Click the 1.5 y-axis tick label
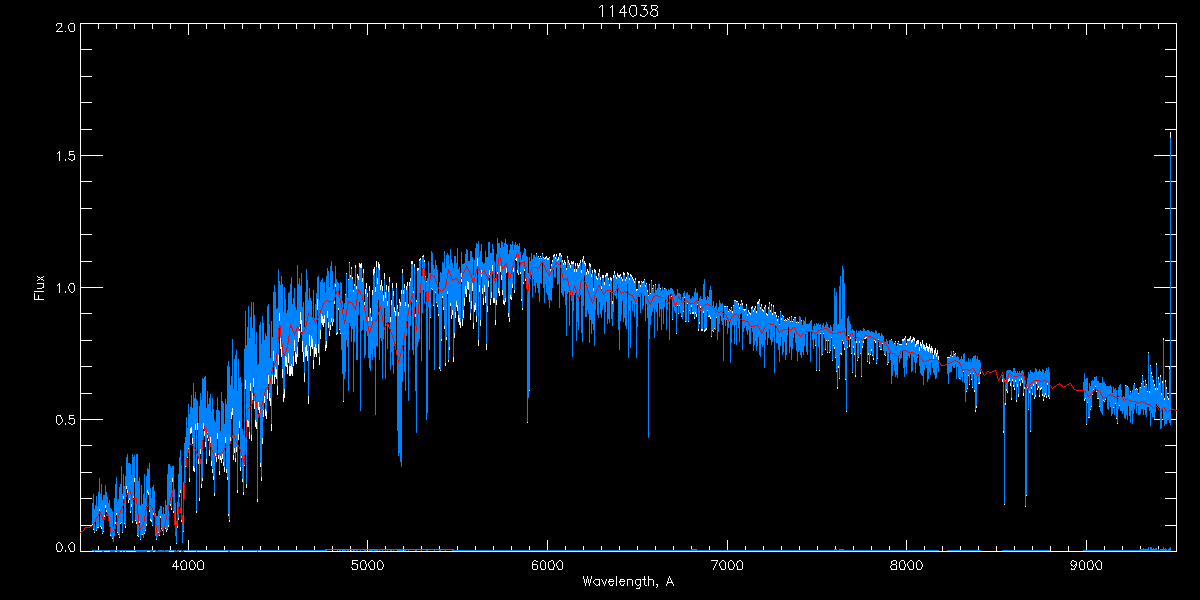 65,157
